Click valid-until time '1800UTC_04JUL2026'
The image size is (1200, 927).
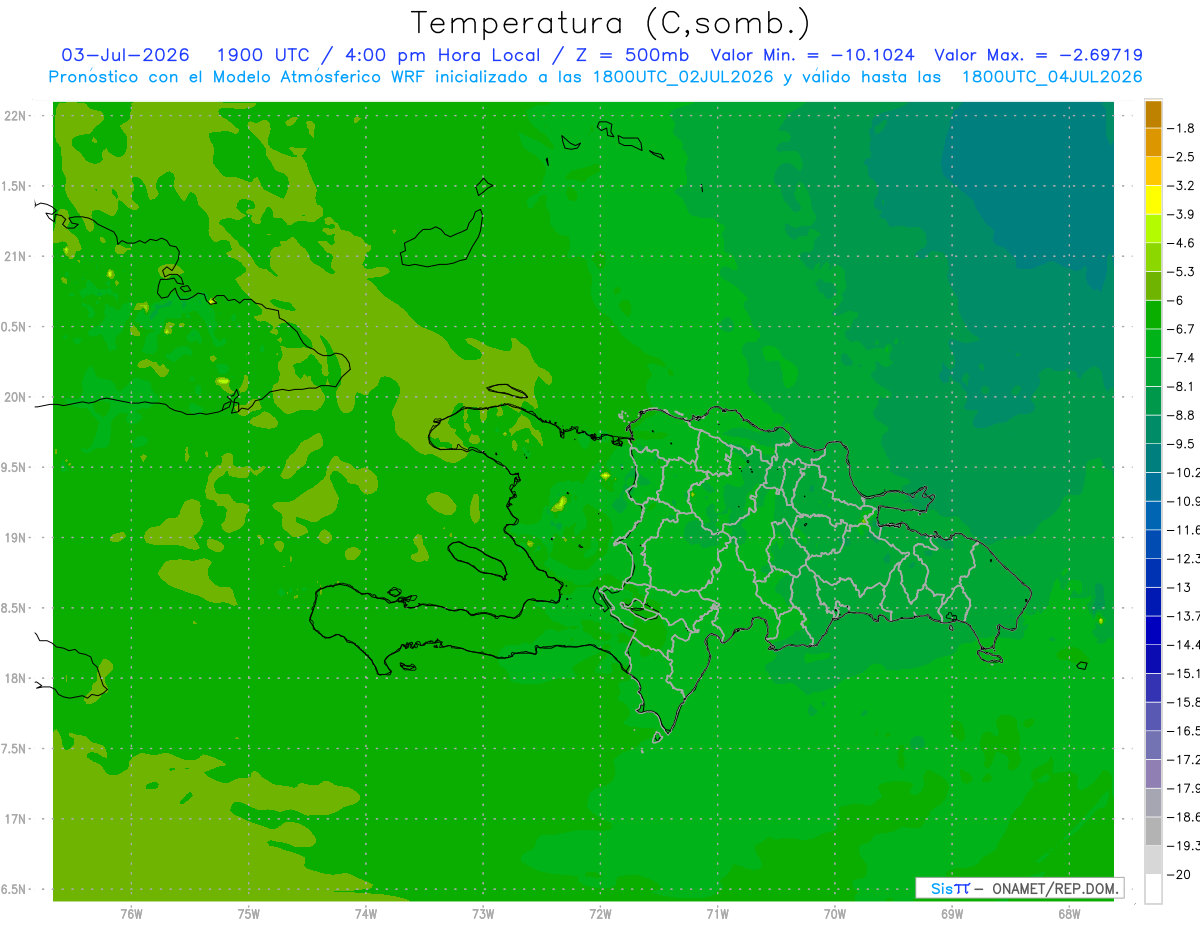[1052, 77]
